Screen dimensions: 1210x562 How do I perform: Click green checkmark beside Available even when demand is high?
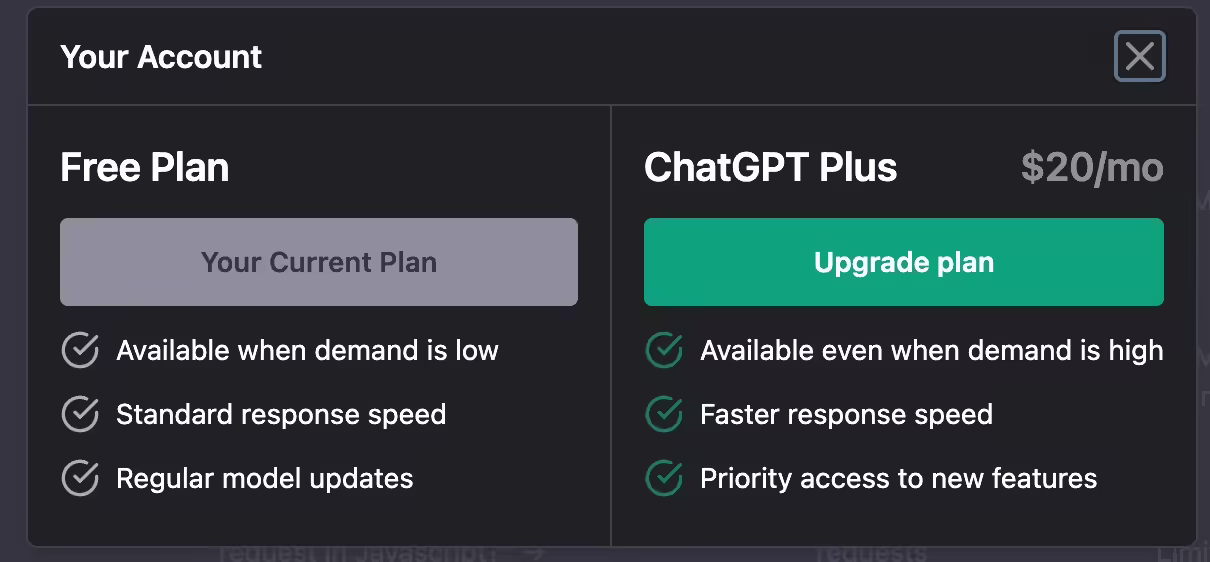[664, 351]
